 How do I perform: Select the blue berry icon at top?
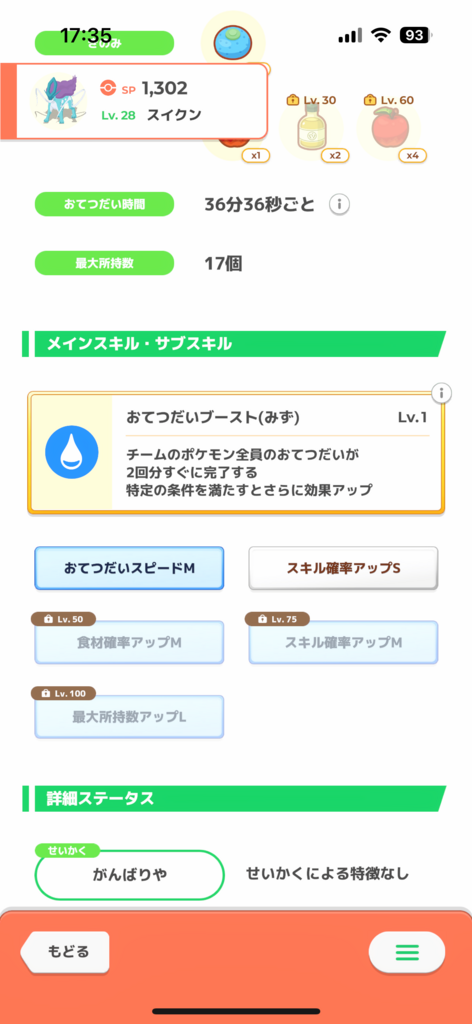click(x=233, y=40)
